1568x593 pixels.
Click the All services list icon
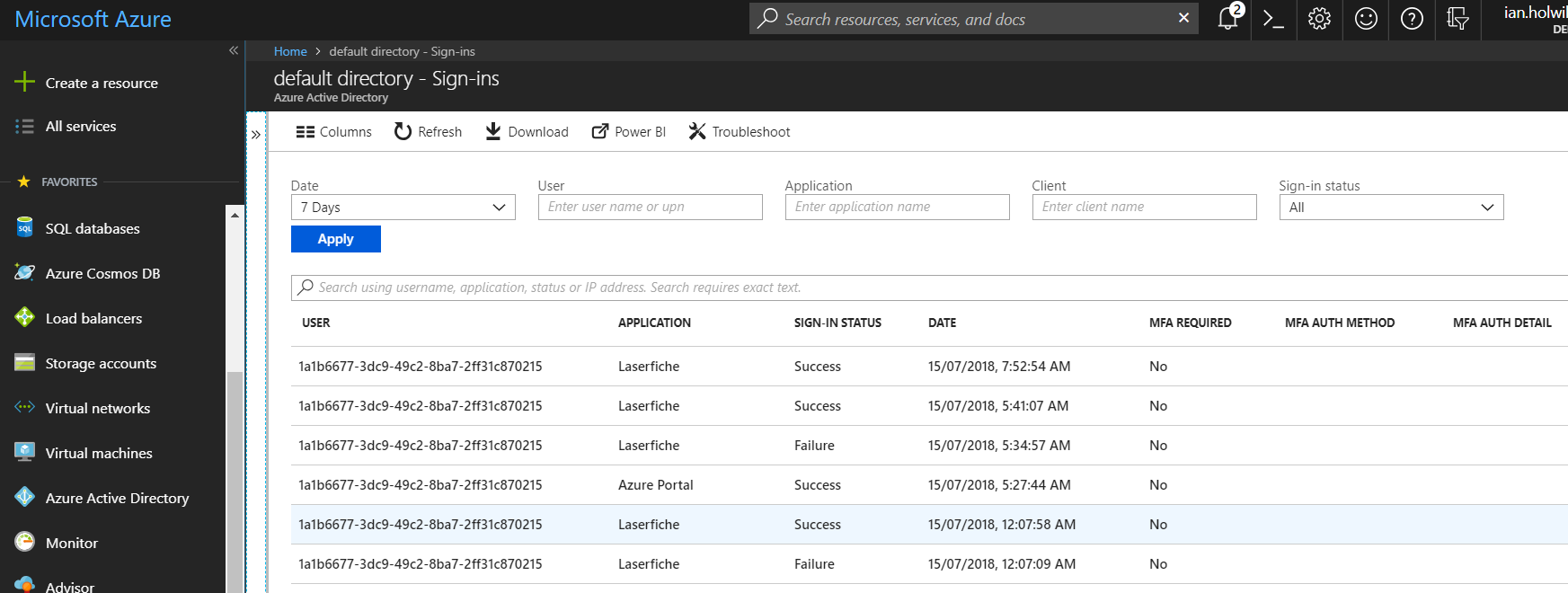coord(24,127)
